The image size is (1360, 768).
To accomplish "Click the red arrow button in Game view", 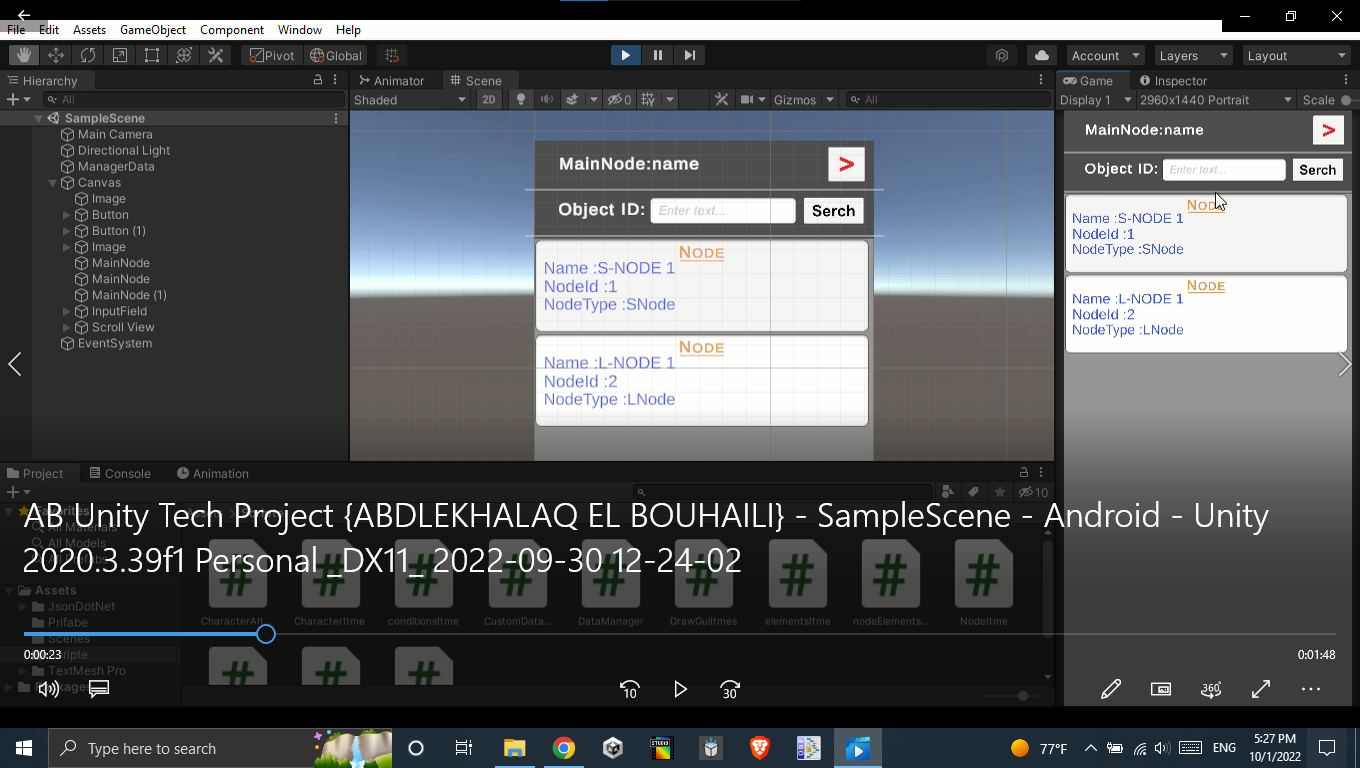I will coord(1328,130).
